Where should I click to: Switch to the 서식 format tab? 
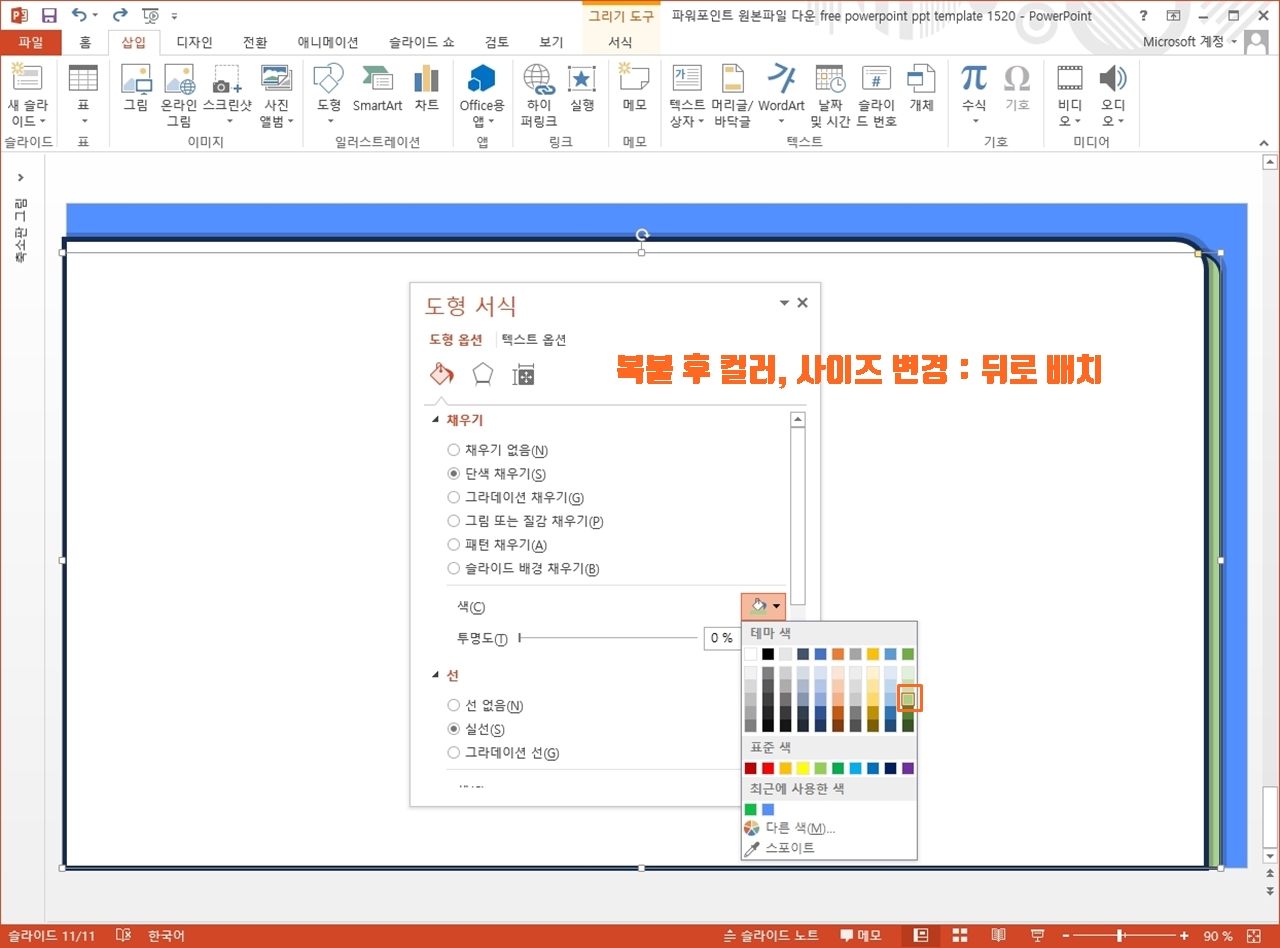[620, 42]
